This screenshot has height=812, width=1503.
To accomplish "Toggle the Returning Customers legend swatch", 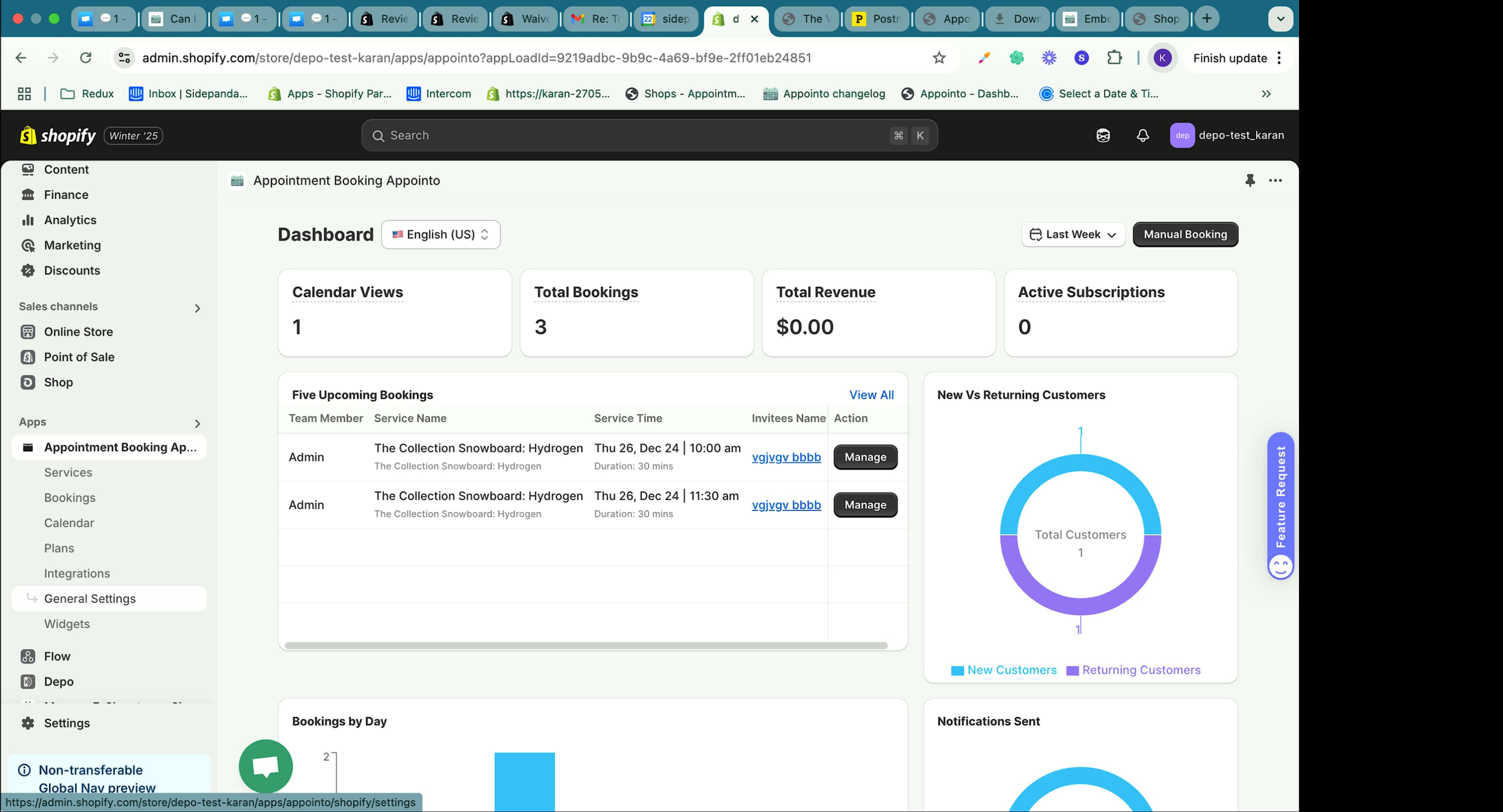I will tap(1072, 670).
